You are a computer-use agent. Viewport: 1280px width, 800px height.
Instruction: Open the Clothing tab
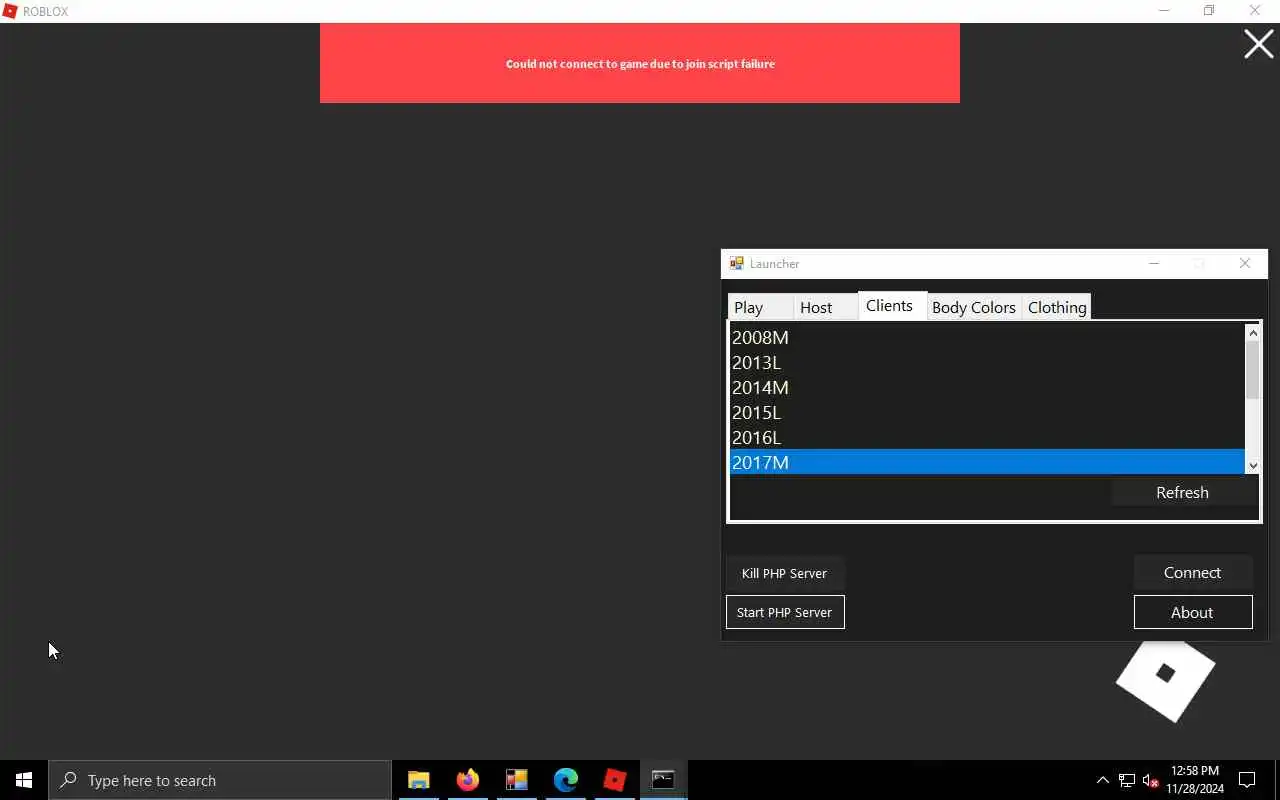(x=1057, y=307)
